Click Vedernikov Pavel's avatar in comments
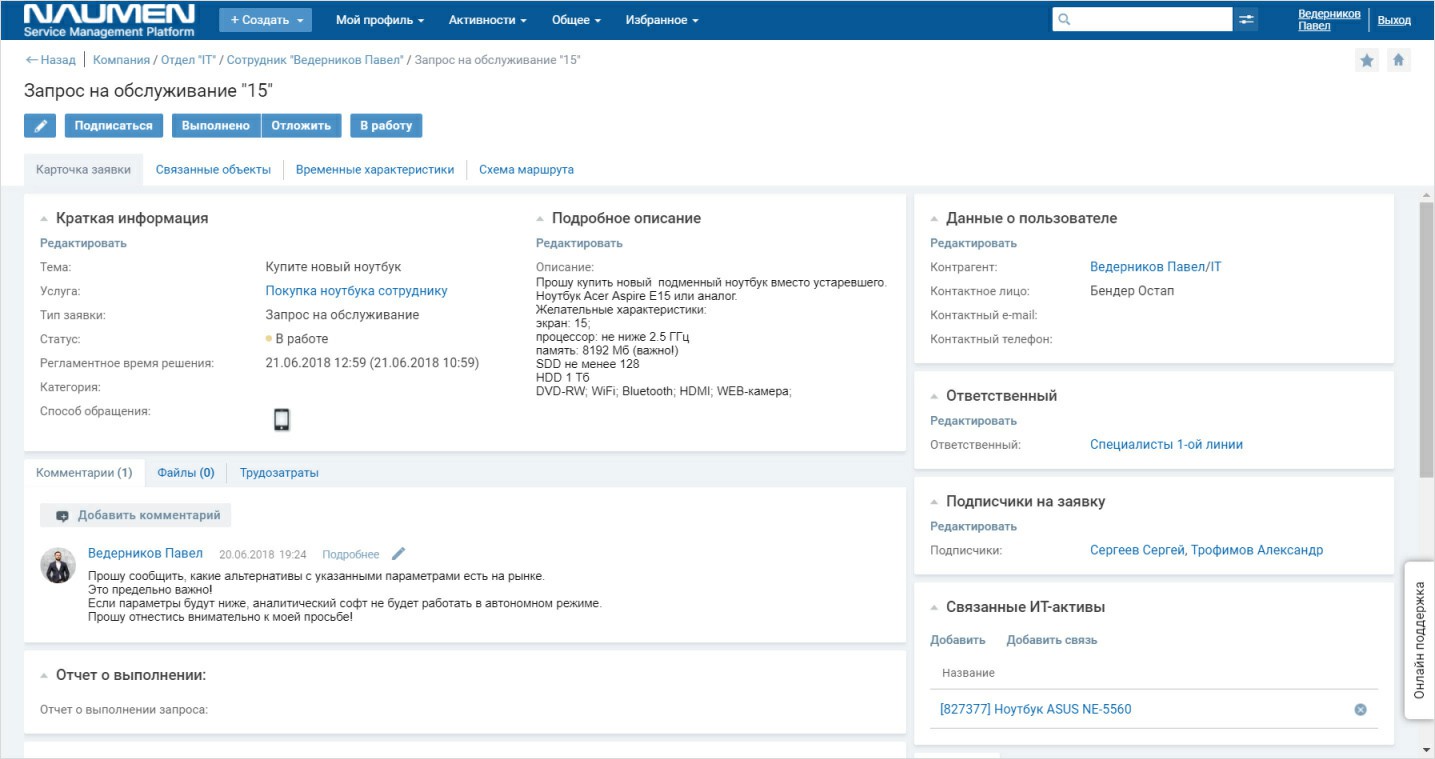The width and height of the screenshot is (1435, 759). [x=58, y=566]
